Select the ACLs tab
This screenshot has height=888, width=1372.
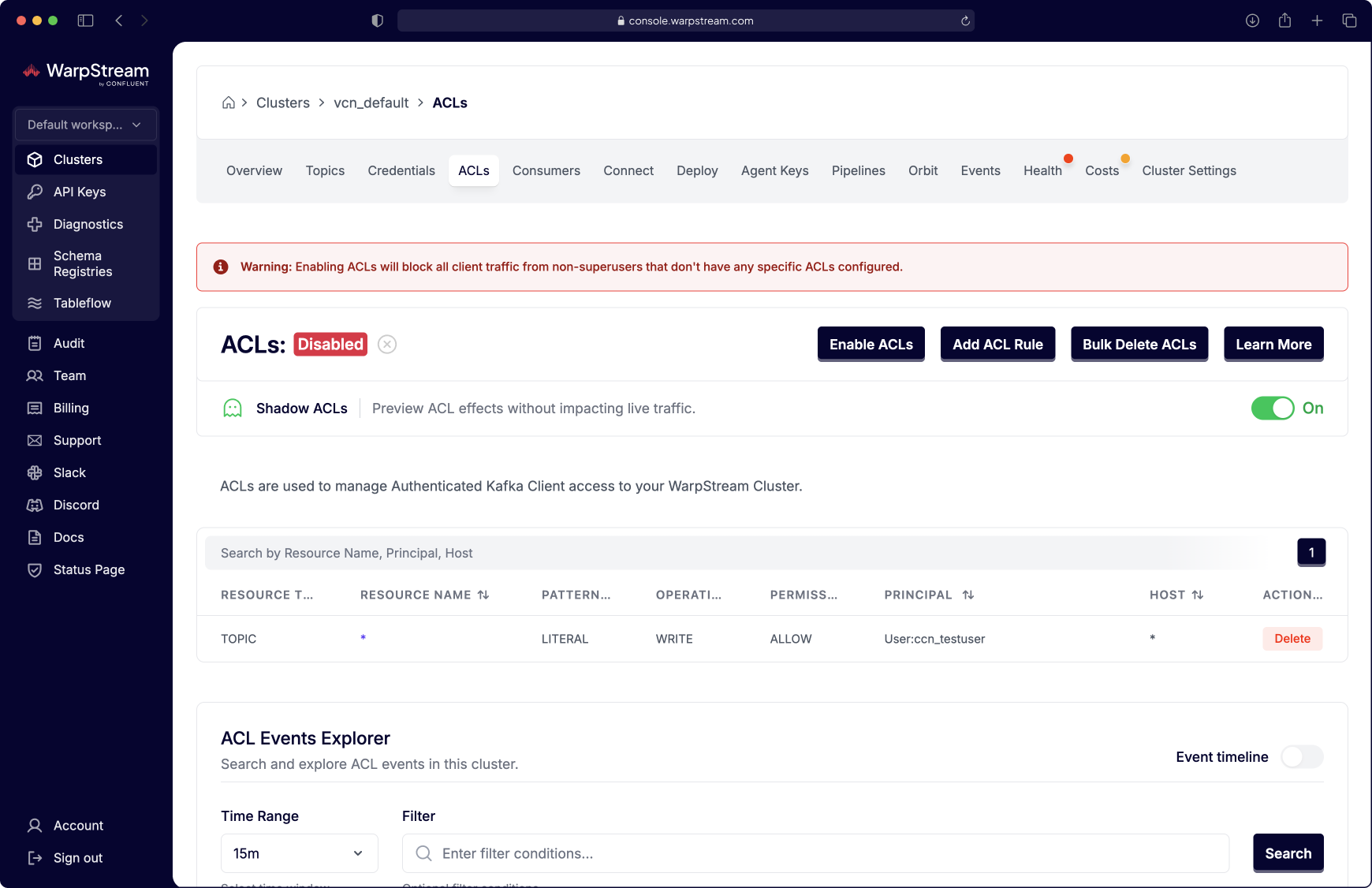(x=474, y=170)
